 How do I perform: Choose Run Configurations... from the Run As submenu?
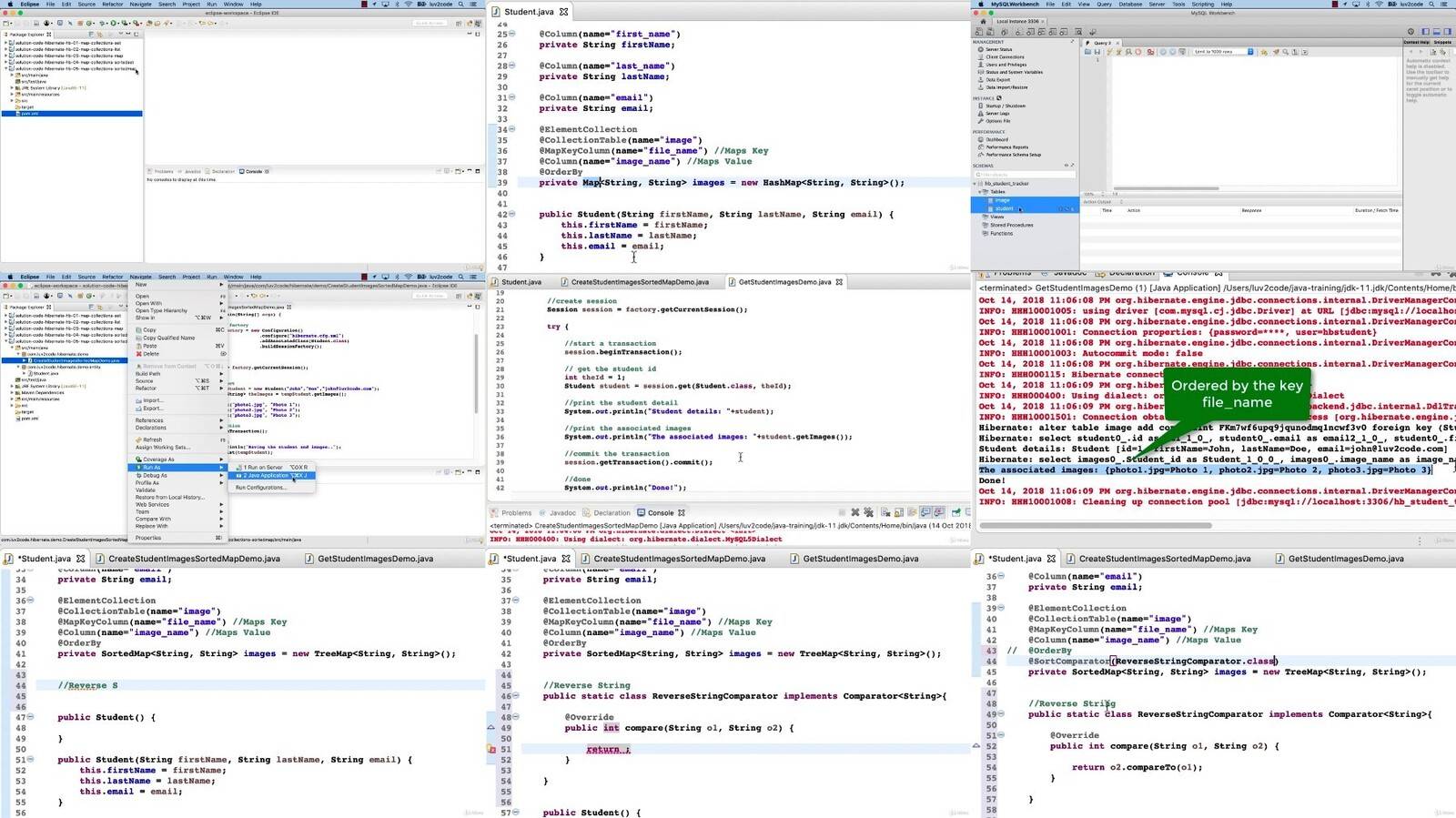click(260, 488)
